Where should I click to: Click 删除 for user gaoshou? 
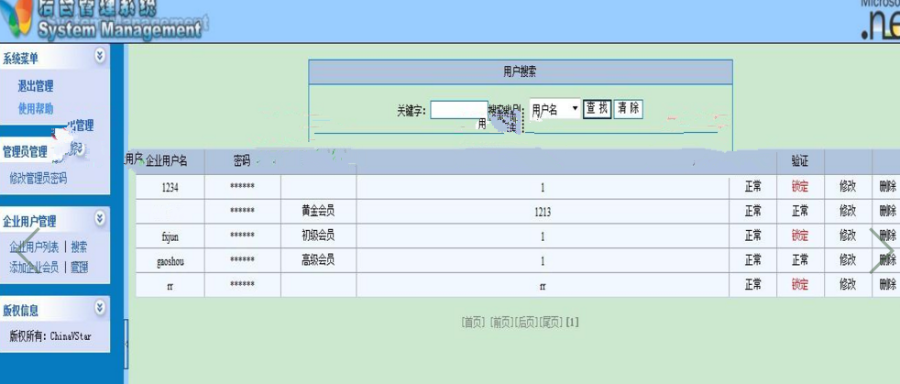(888, 260)
